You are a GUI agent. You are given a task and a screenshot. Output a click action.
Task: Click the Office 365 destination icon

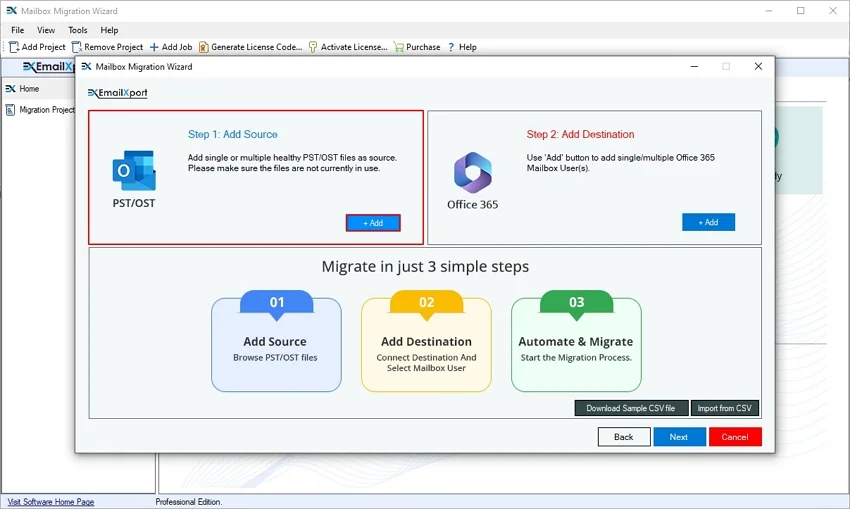pos(472,172)
